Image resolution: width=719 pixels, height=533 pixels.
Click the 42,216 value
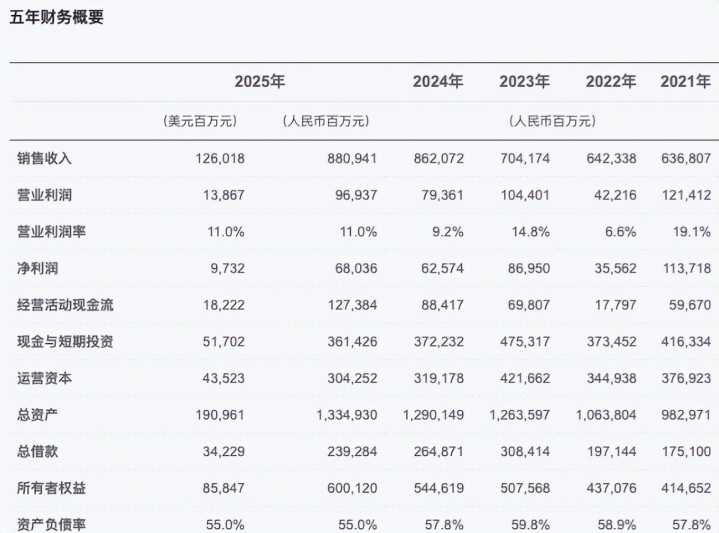pyautogui.click(x=615, y=195)
